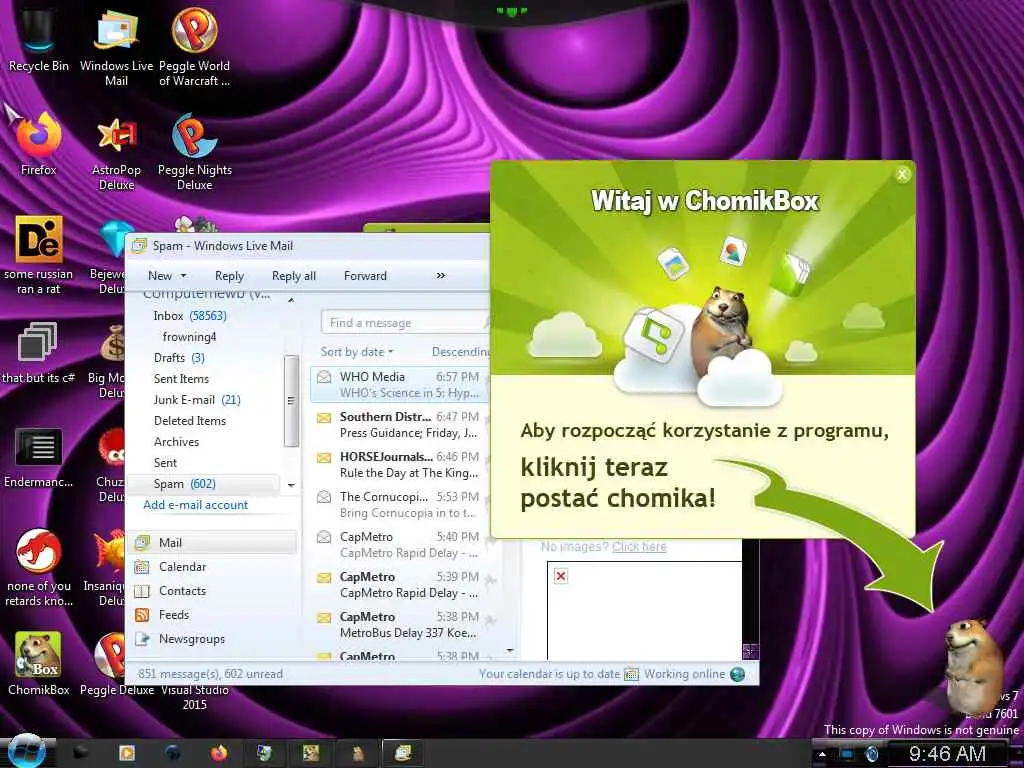Screen dimensions: 1024x768
Task: Switch to Mail view
Action: click(x=214, y=543)
